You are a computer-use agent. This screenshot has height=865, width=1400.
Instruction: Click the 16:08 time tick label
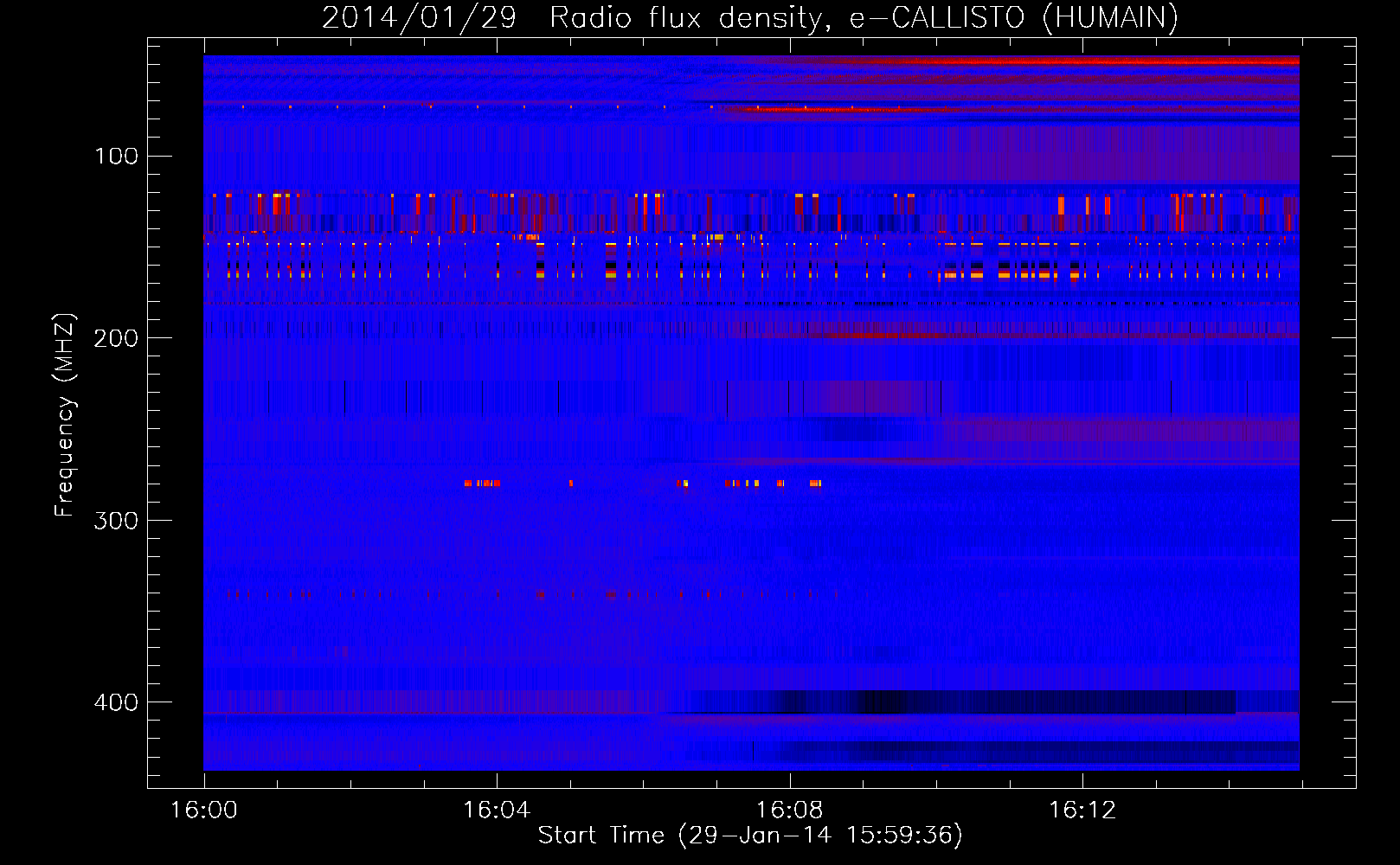click(x=789, y=811)
